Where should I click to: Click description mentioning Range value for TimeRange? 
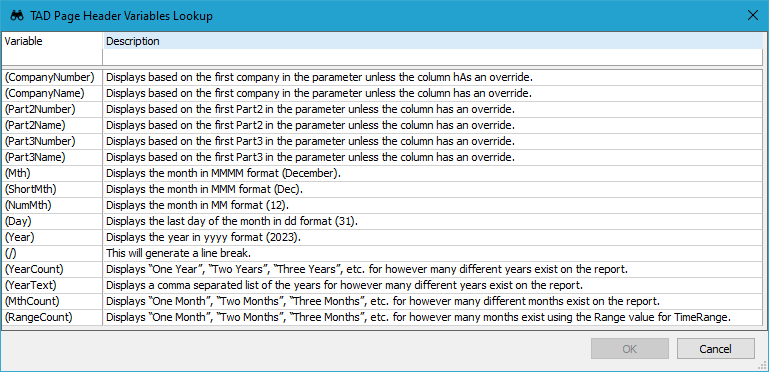coord(418,318)
